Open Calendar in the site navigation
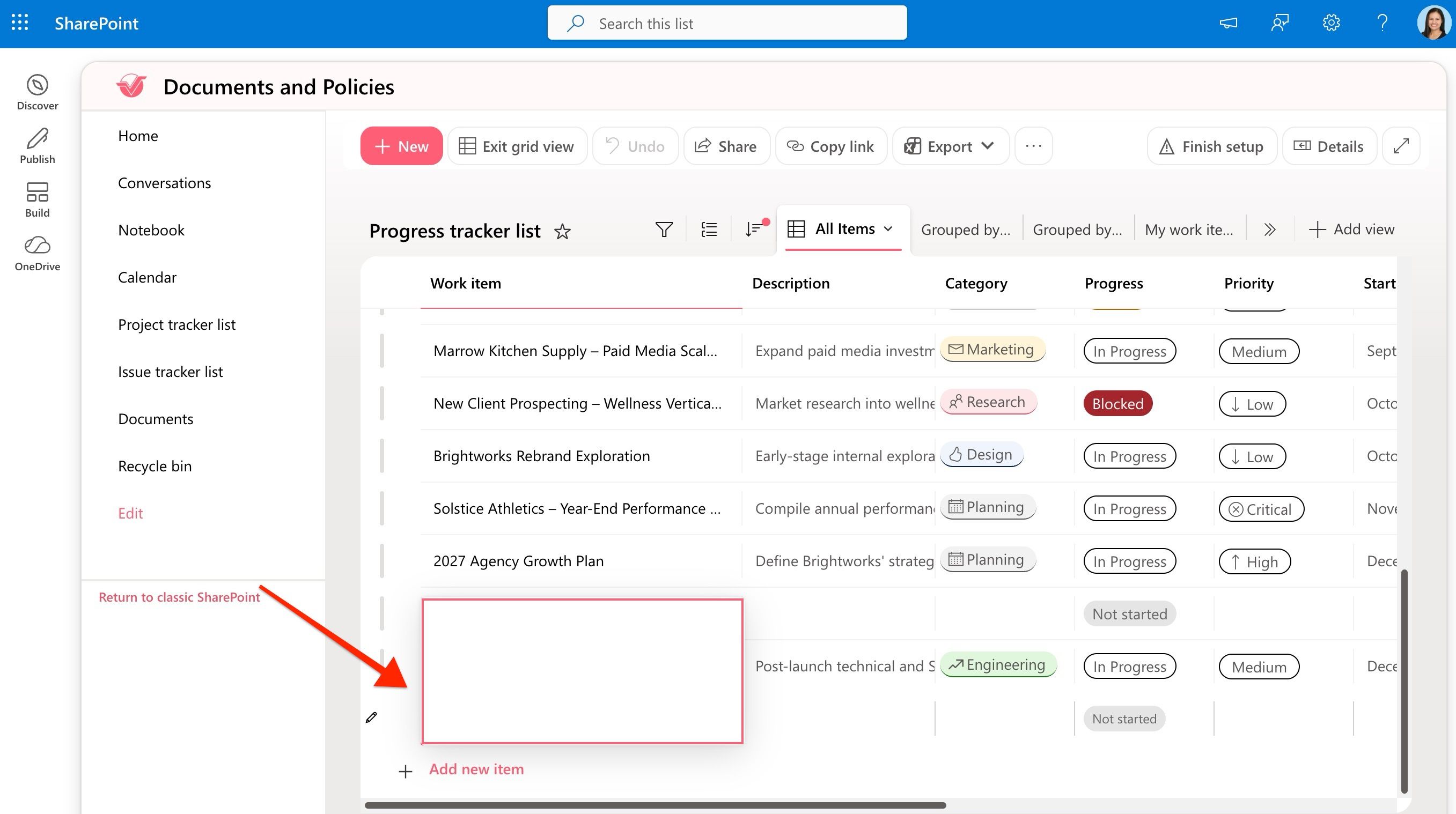1456x814 pixels. (147, 277)
